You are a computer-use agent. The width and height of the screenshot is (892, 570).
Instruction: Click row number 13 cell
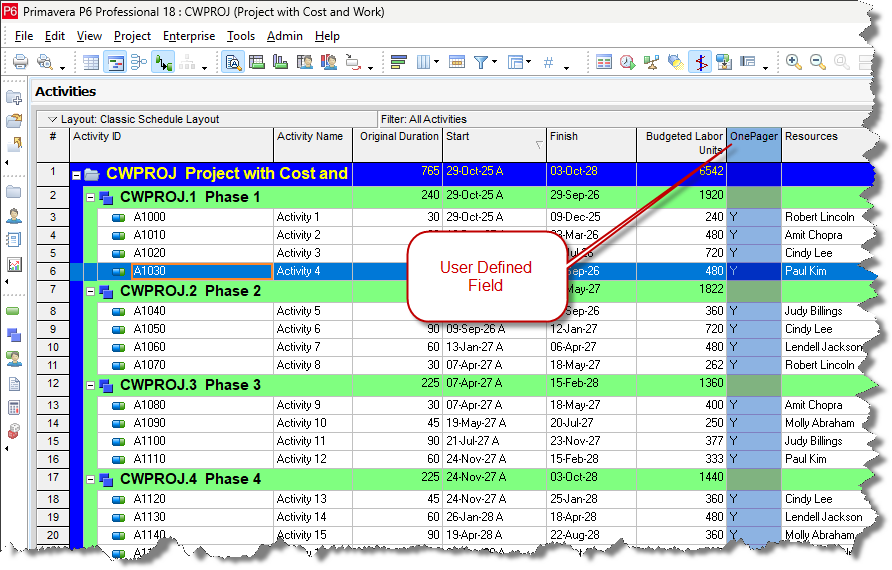[x=53, y=406]
